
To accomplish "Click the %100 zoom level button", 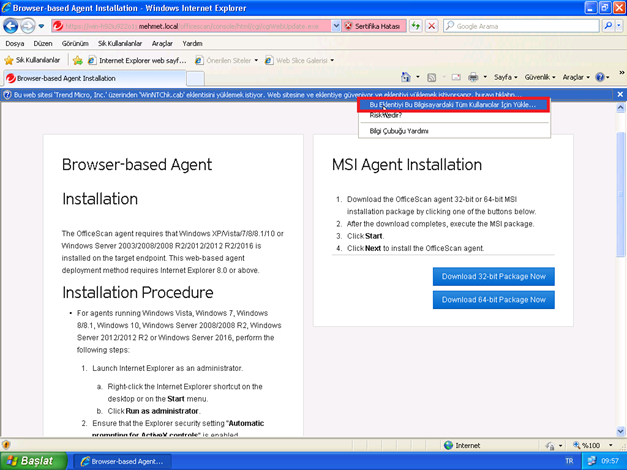I will pyautogui.click(x=587, y=445).
